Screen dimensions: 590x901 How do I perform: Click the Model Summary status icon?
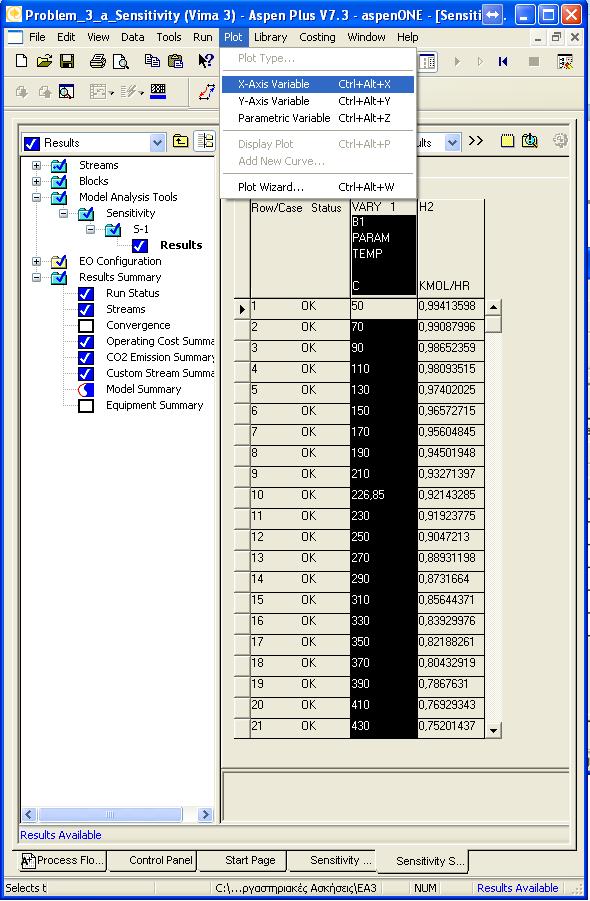tap(86, 390)
